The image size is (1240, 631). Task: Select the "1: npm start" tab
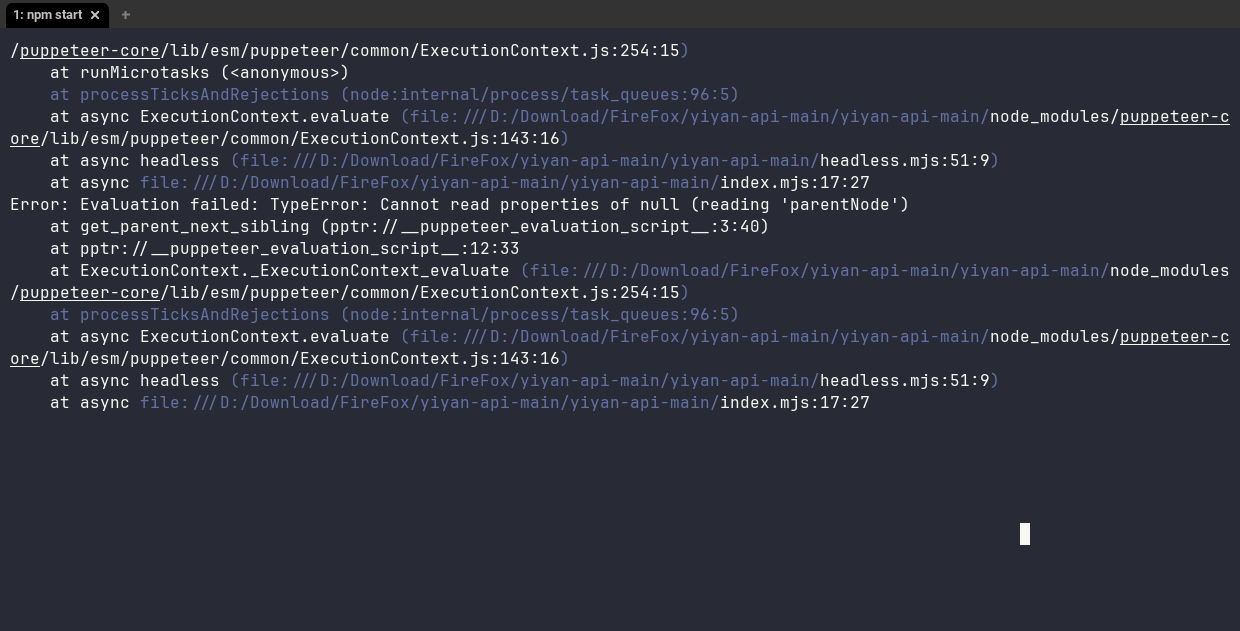(x=48, y=15)
